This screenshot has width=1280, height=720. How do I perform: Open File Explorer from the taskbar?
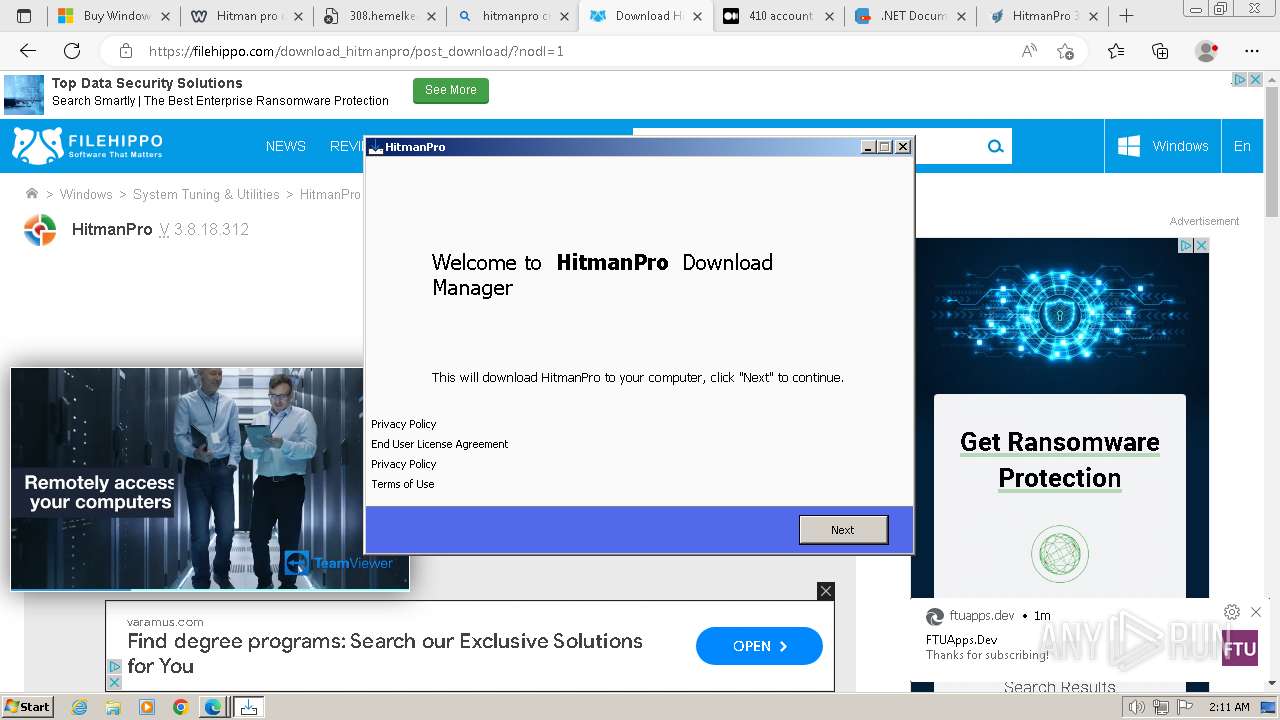(113, 707)
